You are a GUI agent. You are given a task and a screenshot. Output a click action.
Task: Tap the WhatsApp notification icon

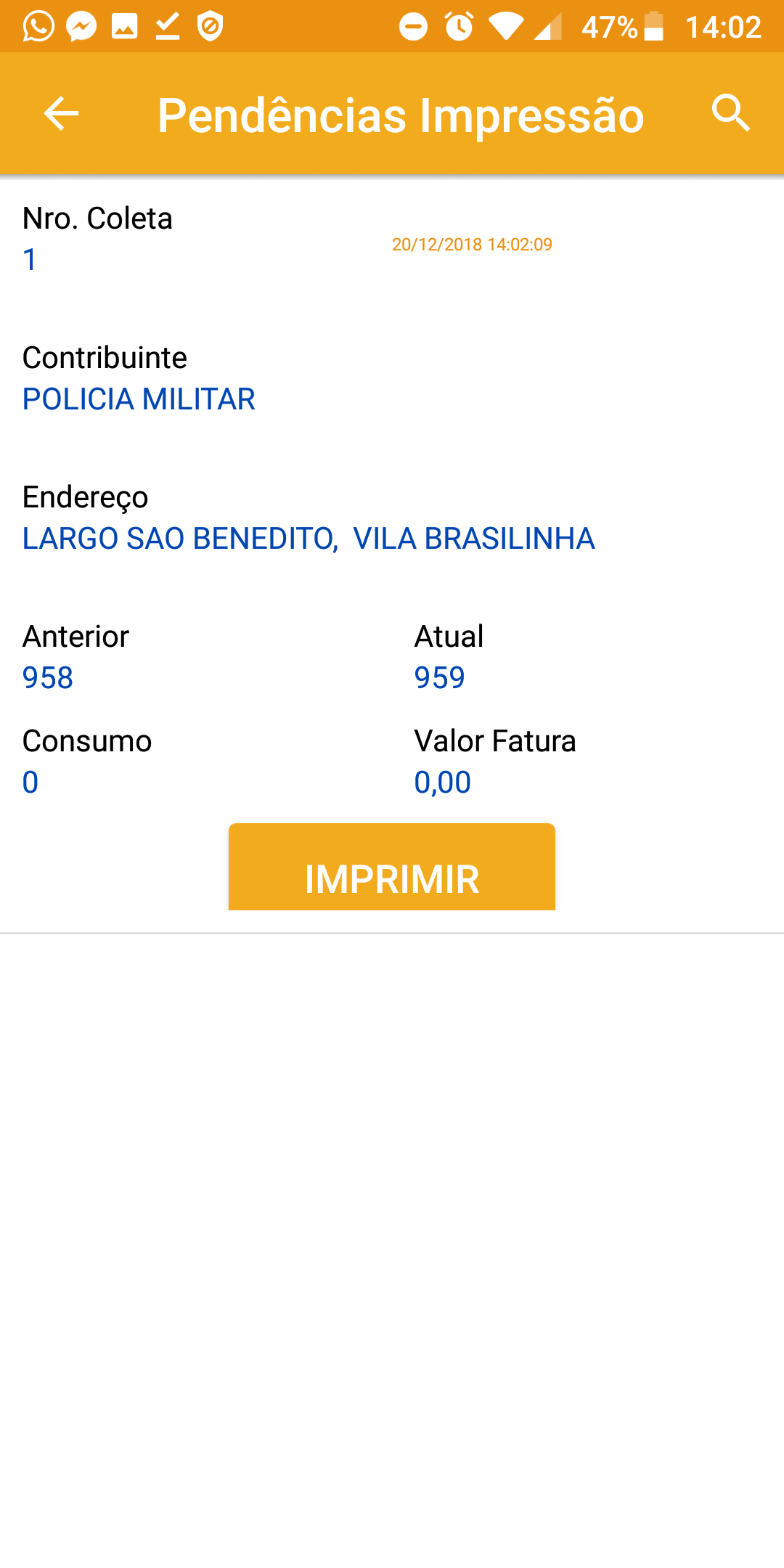click(38, 27)
